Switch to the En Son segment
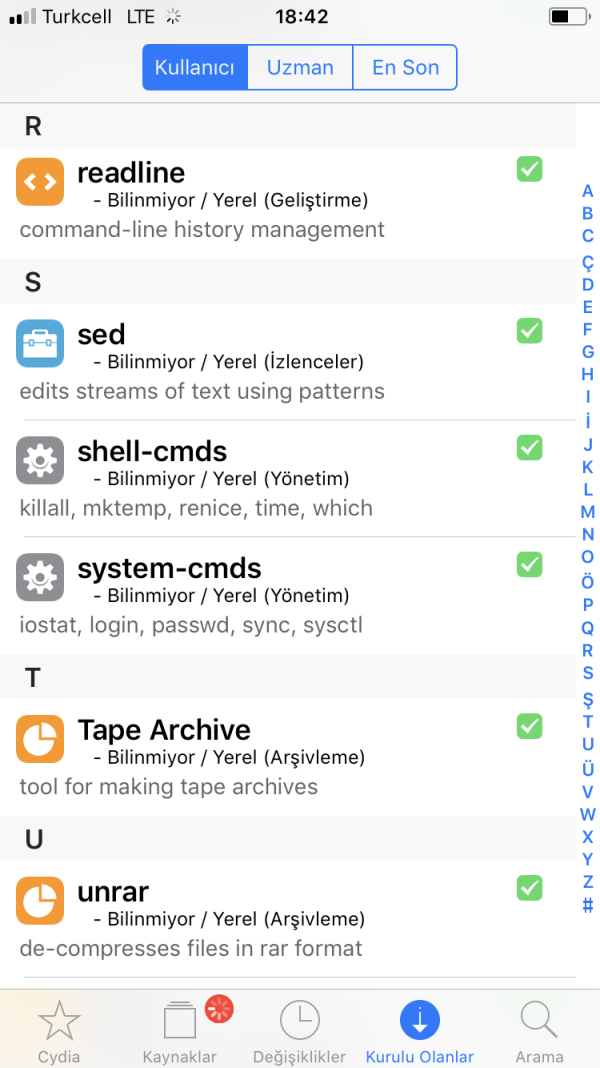The width and height of the screenshot is (600, 1068). (405, 68)
